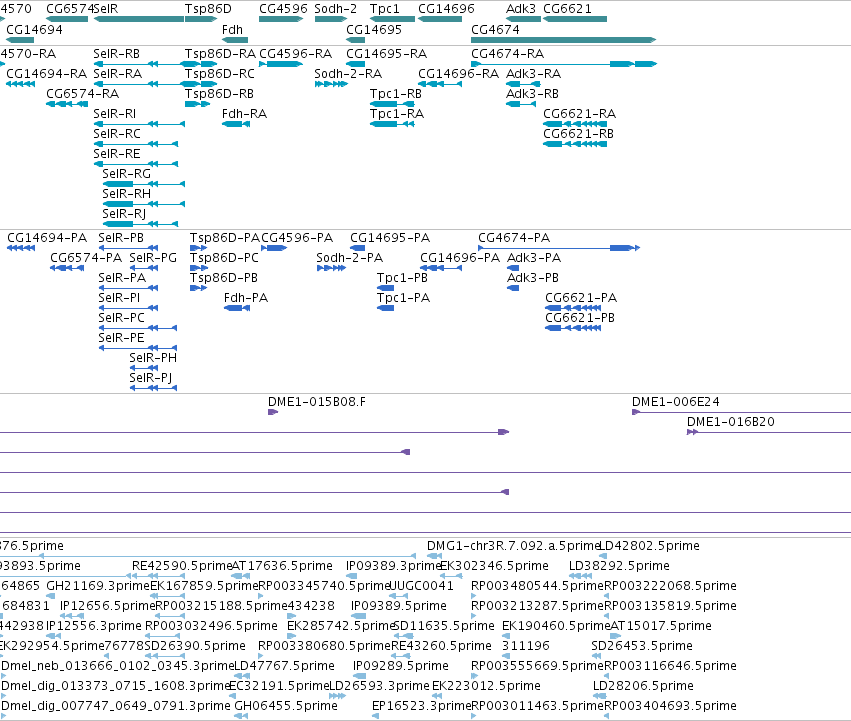The image size is (851, 721).
Task: Open EST AT17636.5prime label
Action: 282,566
